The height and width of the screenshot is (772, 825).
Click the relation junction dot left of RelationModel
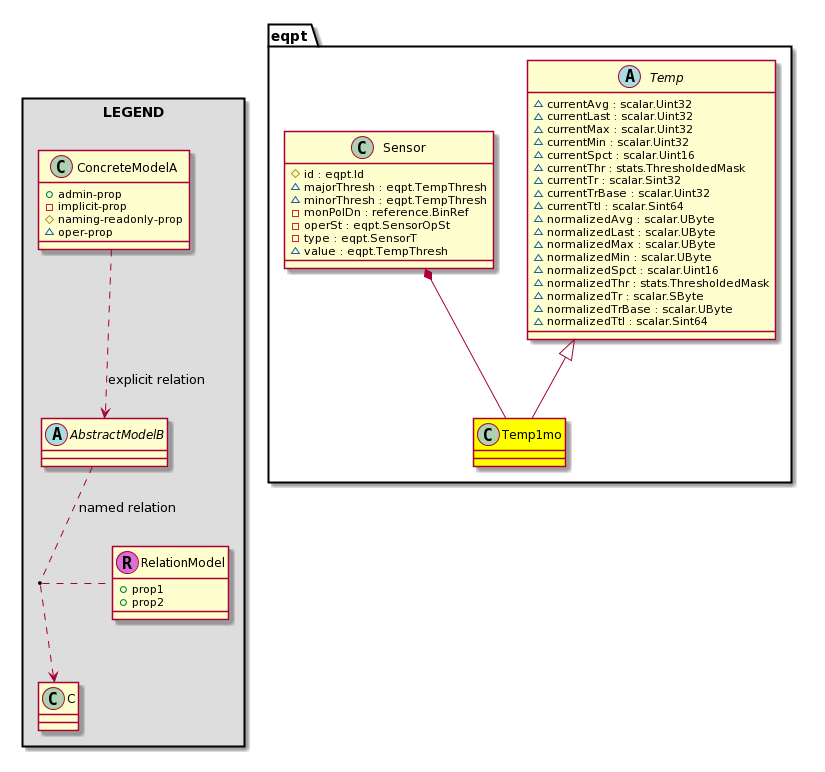coord(40,583)
